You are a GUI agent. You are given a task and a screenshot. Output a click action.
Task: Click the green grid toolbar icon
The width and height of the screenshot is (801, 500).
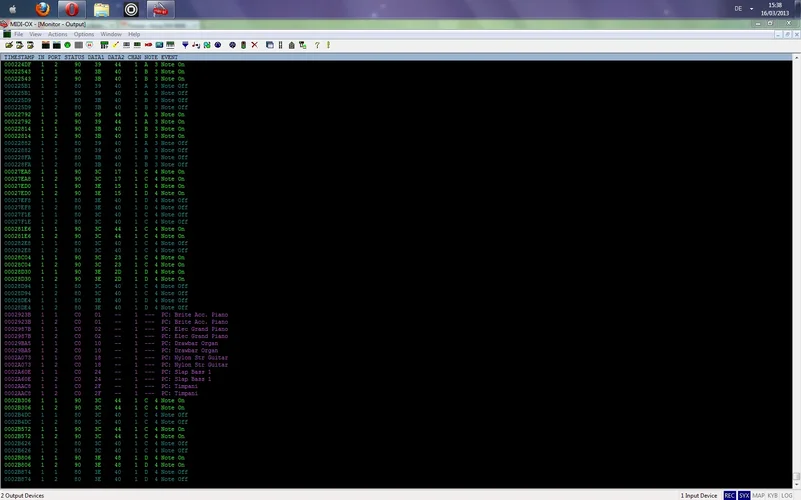click(x=104, y=45)
